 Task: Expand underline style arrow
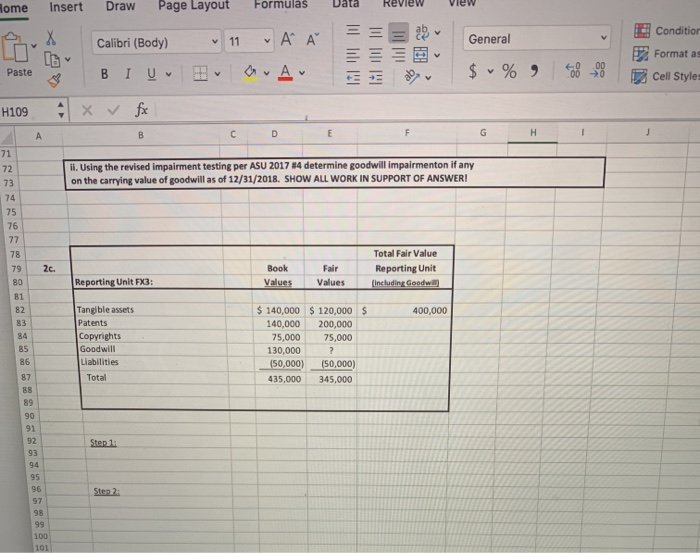pos(168,74)
